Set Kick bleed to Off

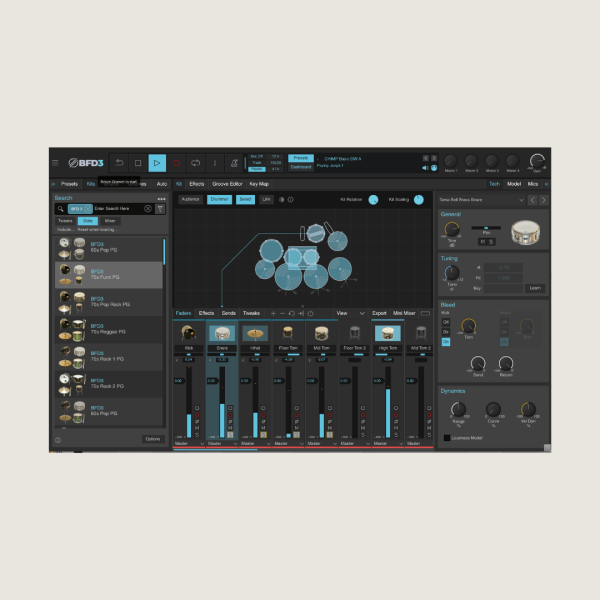[x=446, y=322]
